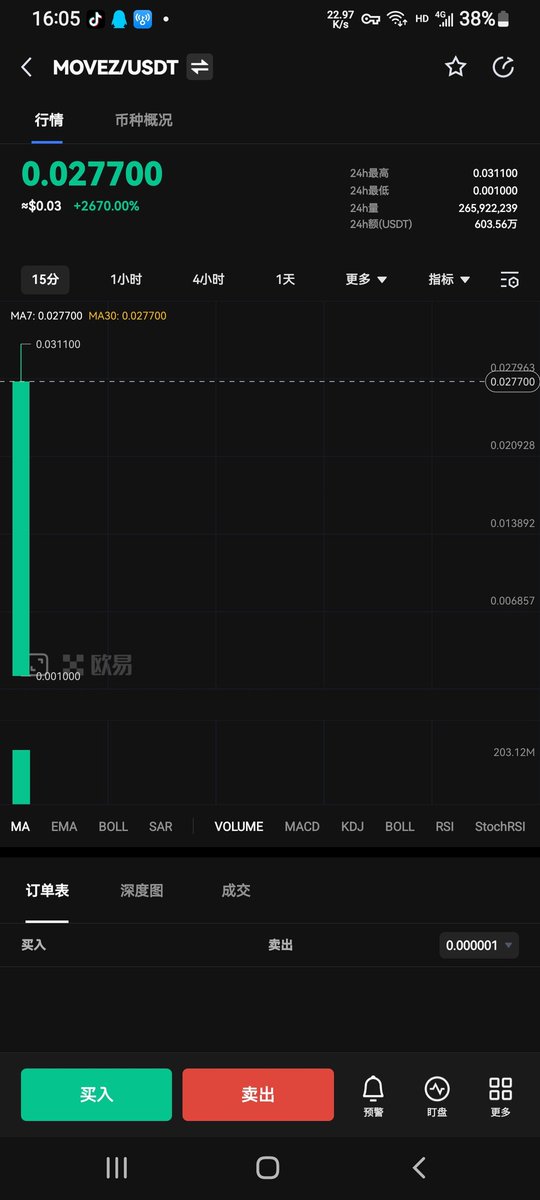
Task: Tap the large green candlestick
Action: [x=21, y=528]
